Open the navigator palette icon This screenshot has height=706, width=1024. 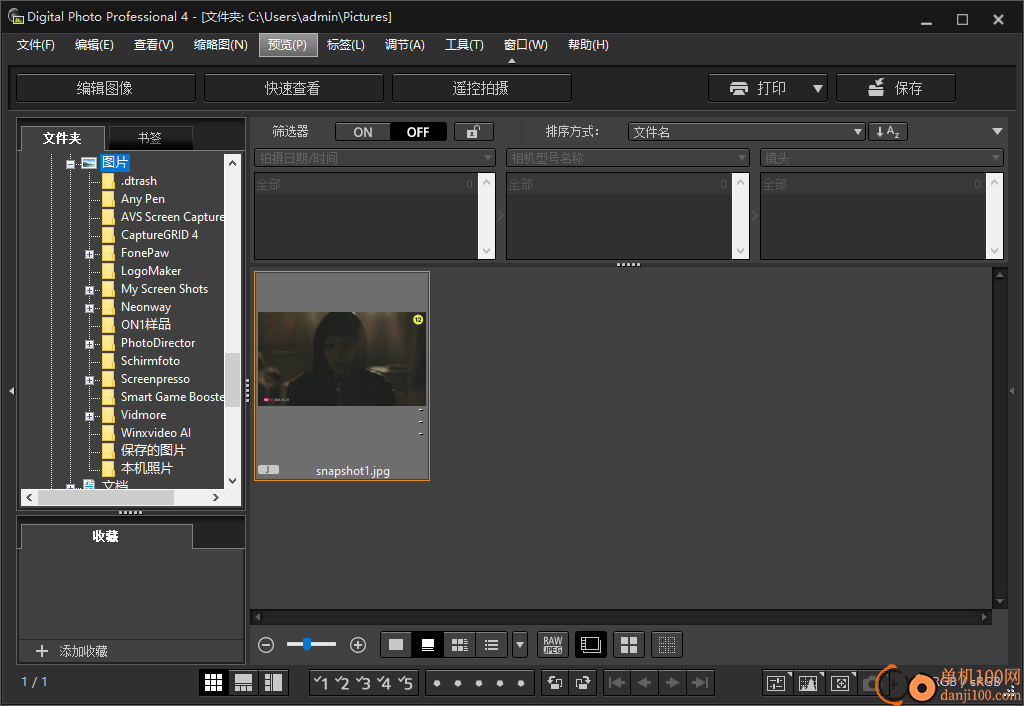[x=840, y=684]
